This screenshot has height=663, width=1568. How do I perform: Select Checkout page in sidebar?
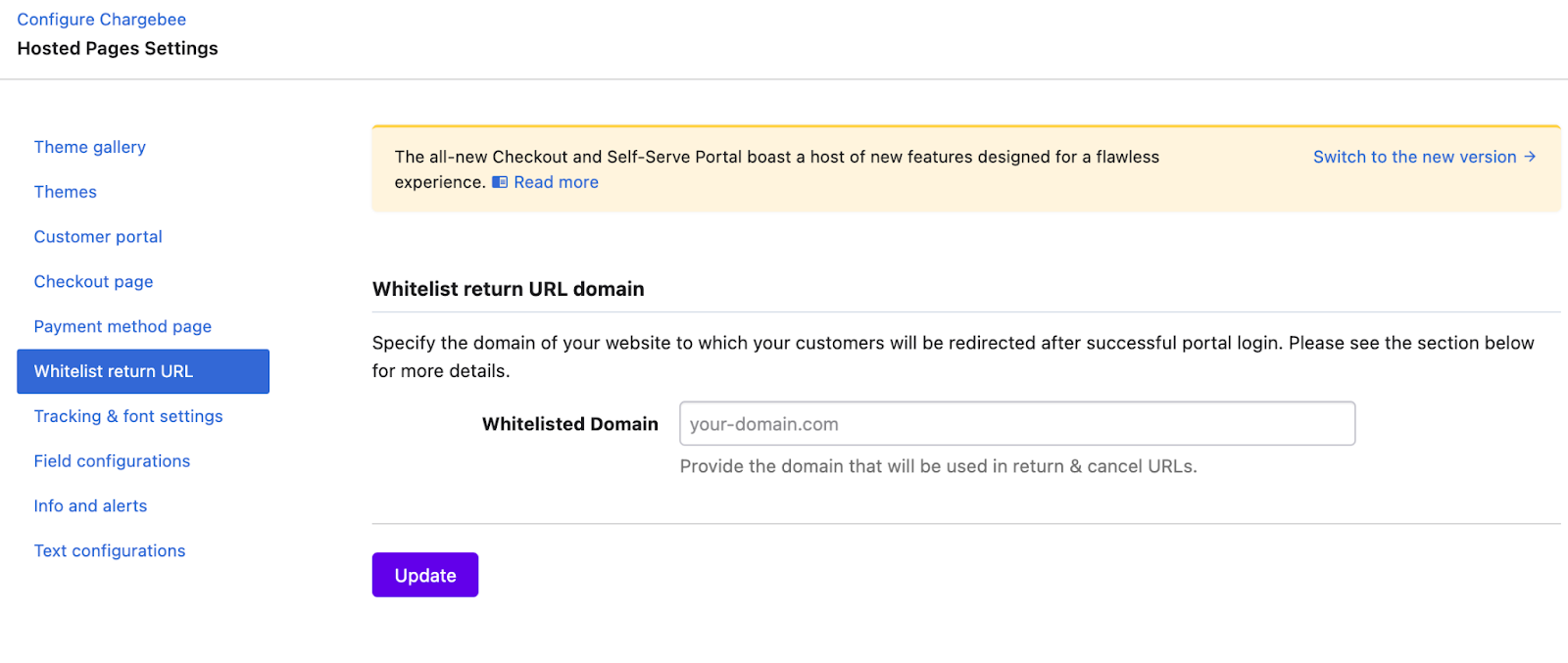click(94, 282)
